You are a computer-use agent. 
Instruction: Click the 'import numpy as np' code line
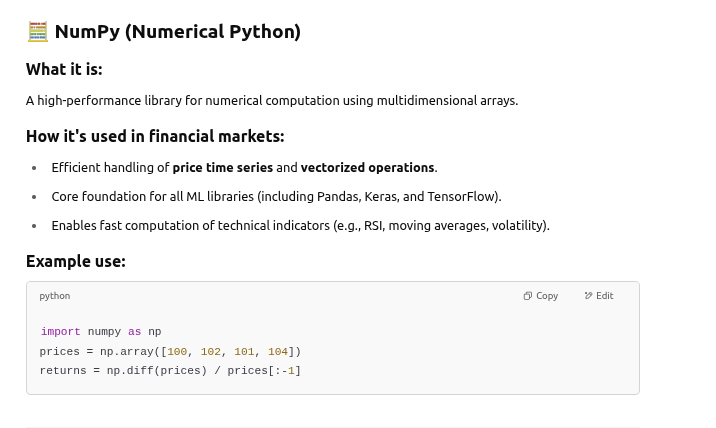[101, 332]
